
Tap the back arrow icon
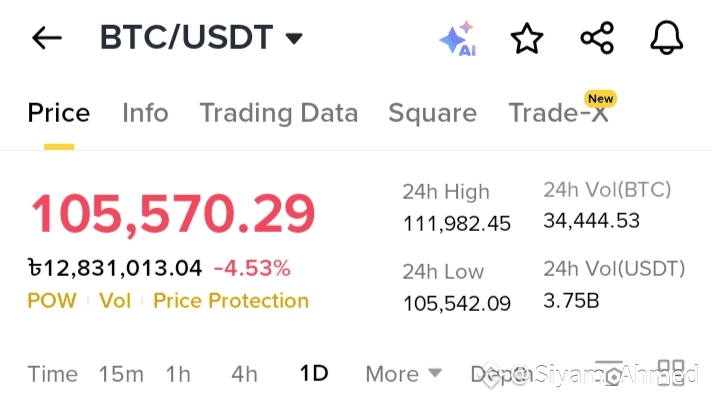pyautogui.click(x=47, y=38)
